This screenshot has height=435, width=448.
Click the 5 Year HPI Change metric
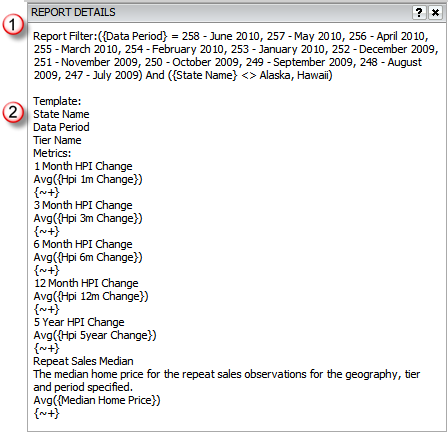[x=79, y=322]
